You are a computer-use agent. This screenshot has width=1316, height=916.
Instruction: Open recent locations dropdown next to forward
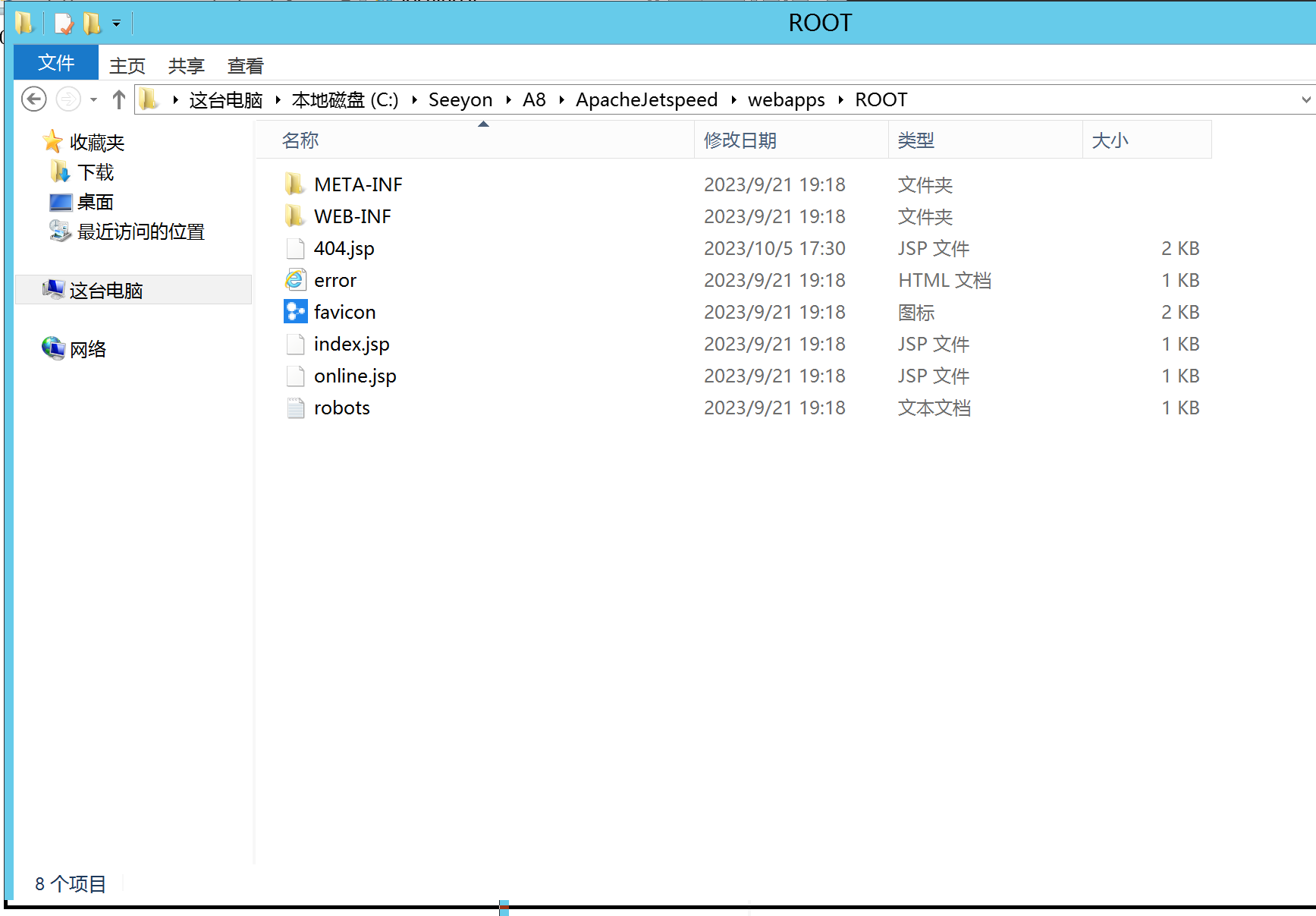[93, 99]
